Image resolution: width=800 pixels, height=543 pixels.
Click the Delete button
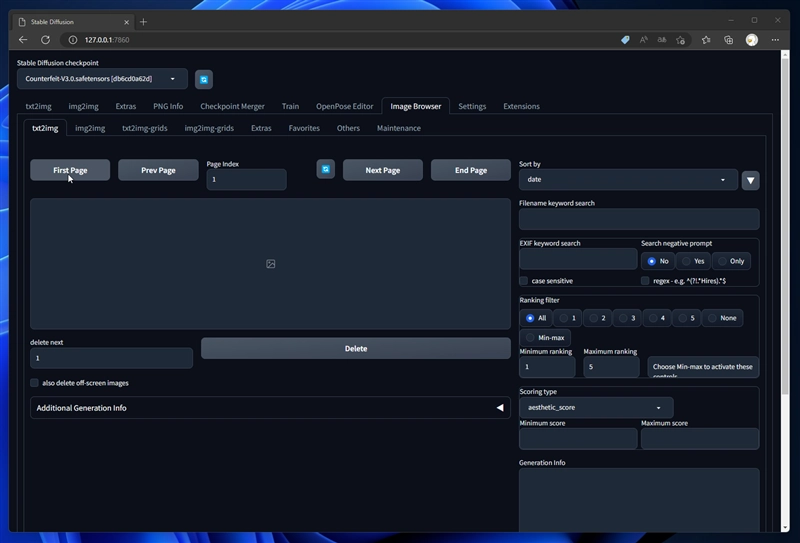[356, 349]
